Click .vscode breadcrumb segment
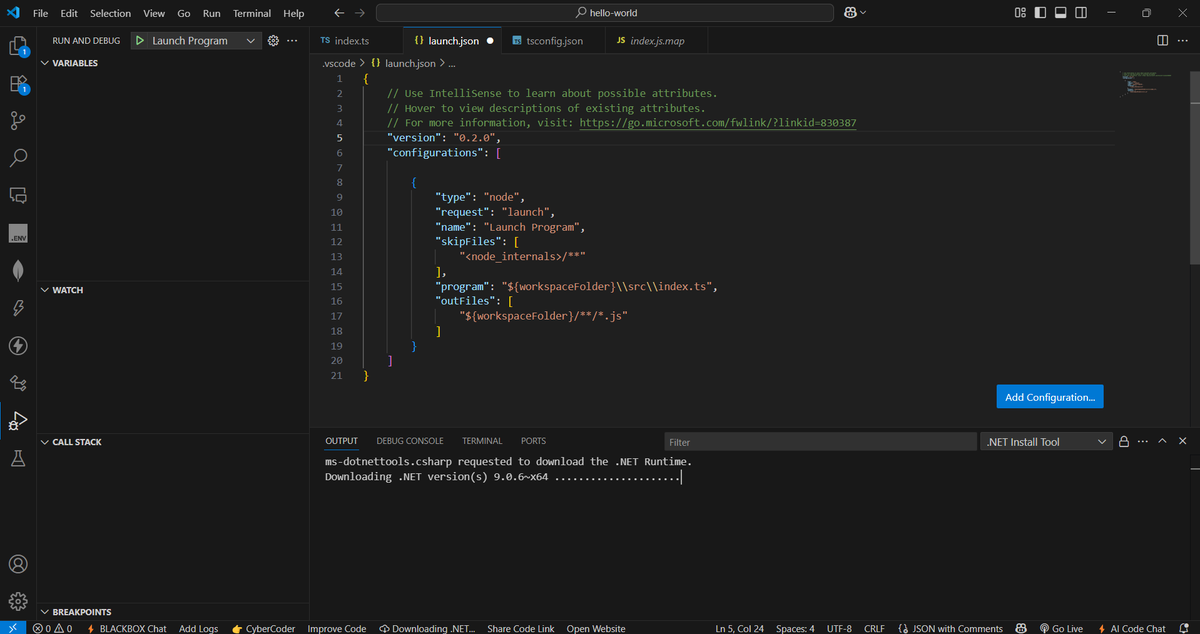The image size is (1200, 634). 337,63
